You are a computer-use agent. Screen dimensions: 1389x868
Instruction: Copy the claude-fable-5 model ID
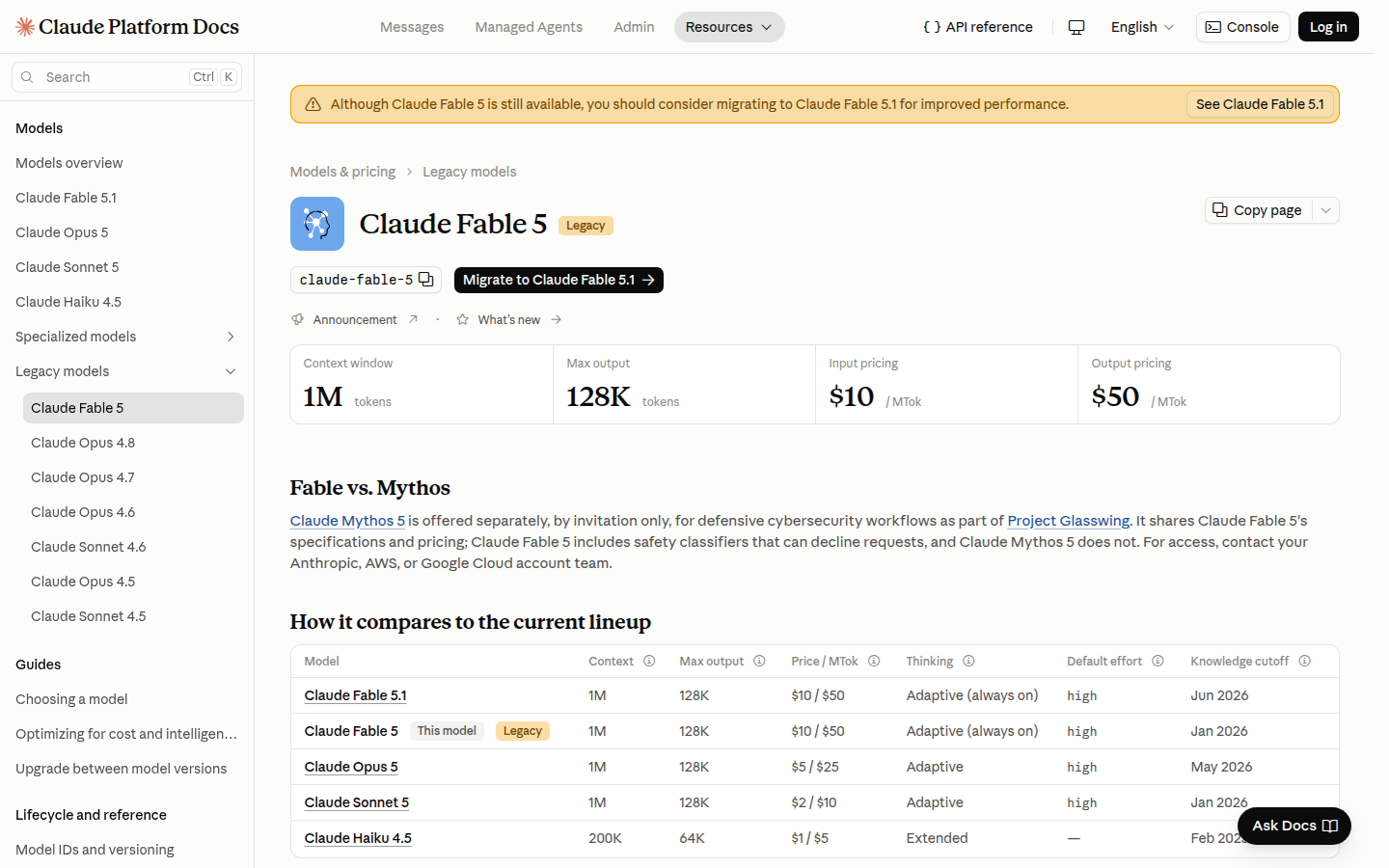coord(426,280)
